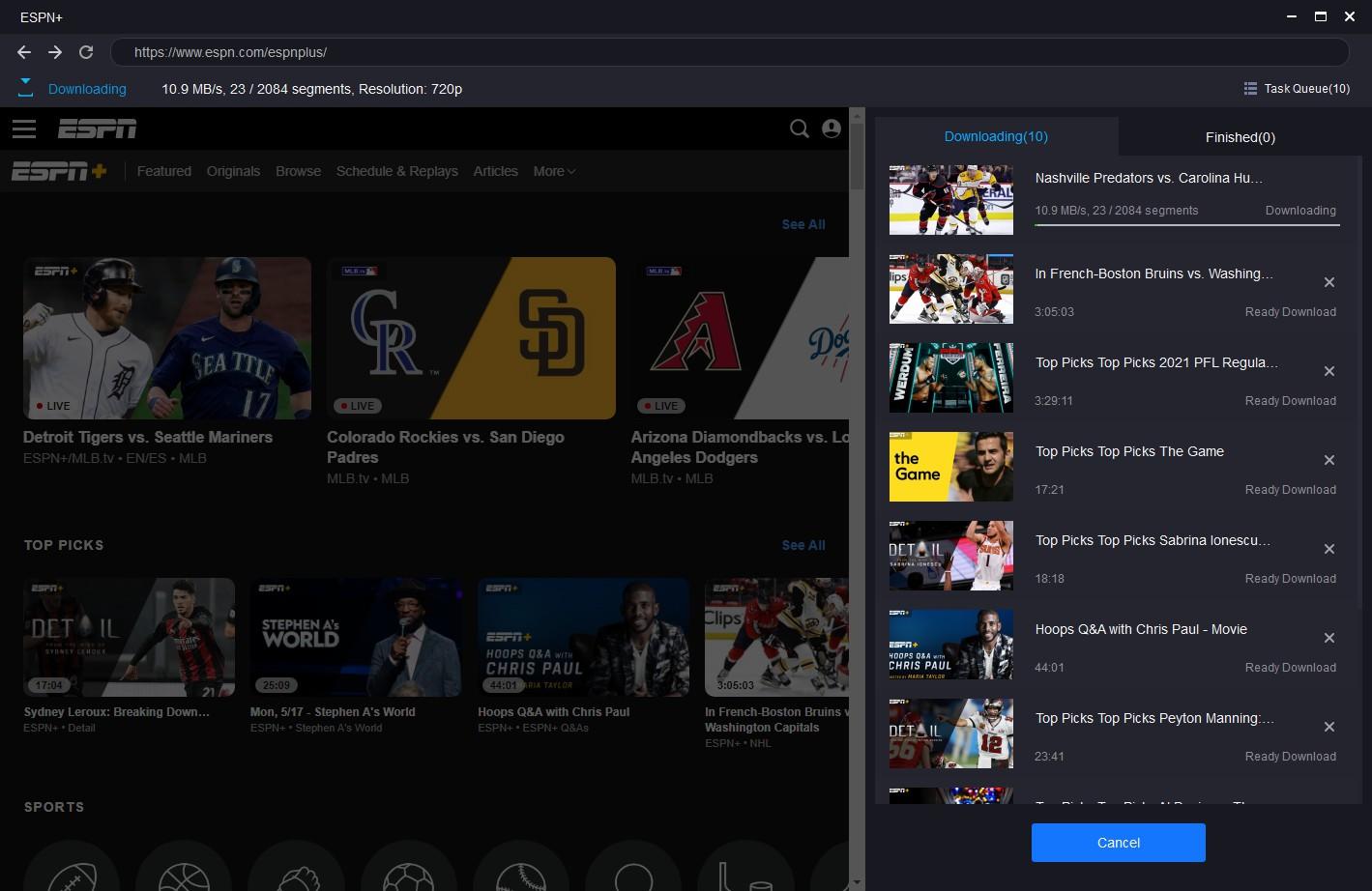Open the Task Queue list icon
Image resolution: width=1372 pixels, height=891 pixels.
pos(1250,89)
